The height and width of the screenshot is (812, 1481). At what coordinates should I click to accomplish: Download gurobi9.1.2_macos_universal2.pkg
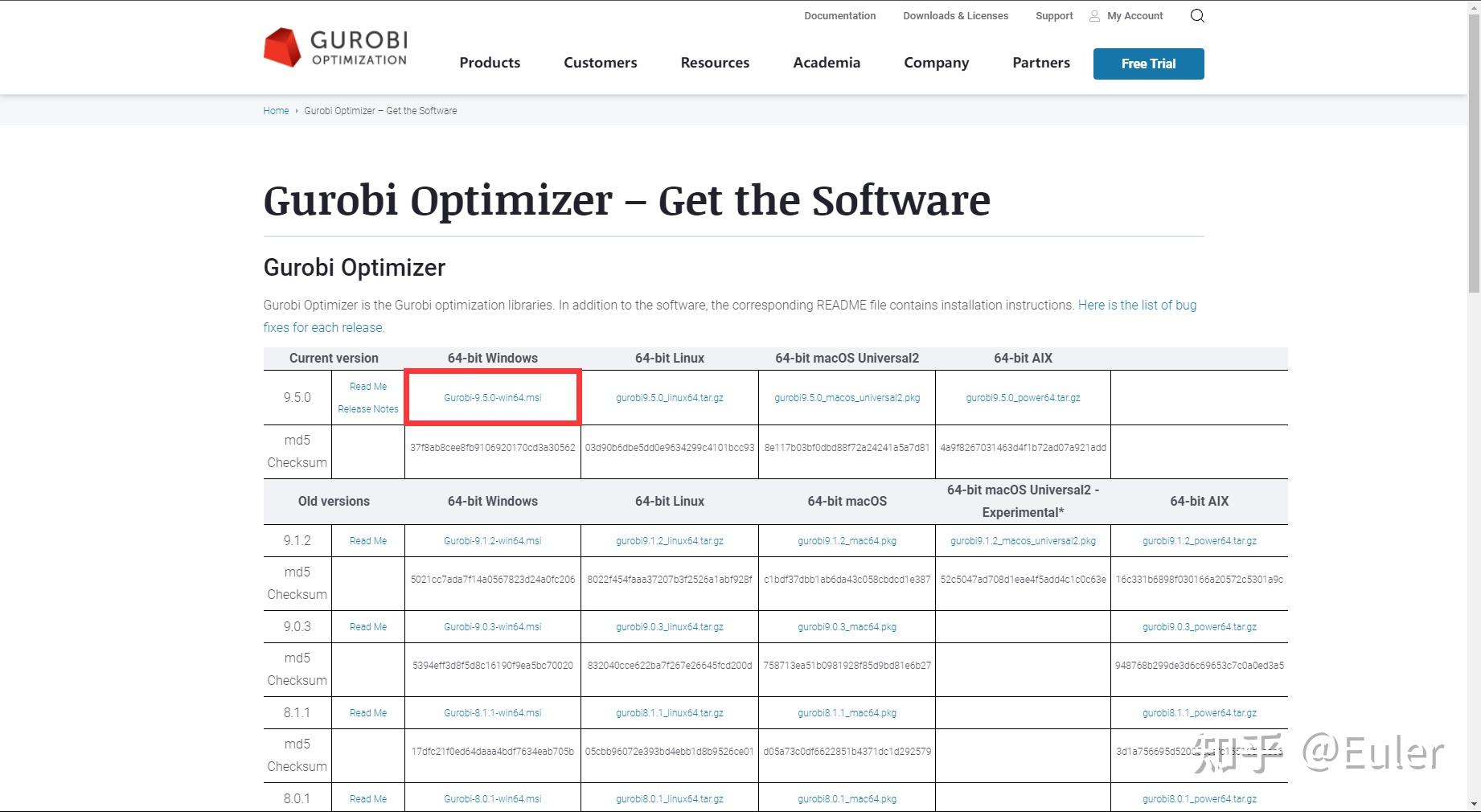click(x=1023, y=541)
